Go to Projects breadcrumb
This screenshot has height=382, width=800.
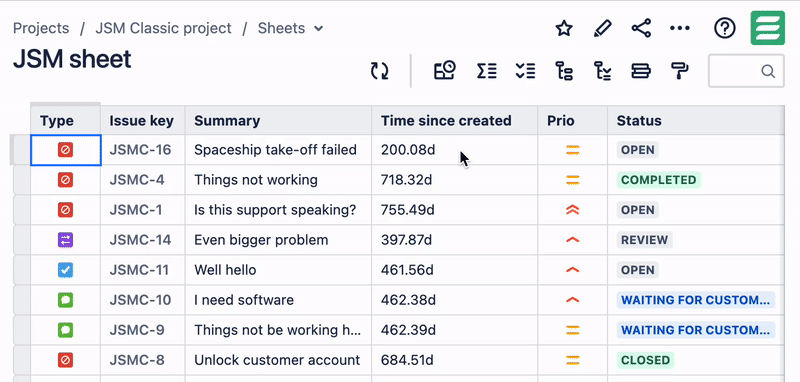click(41, 28)
